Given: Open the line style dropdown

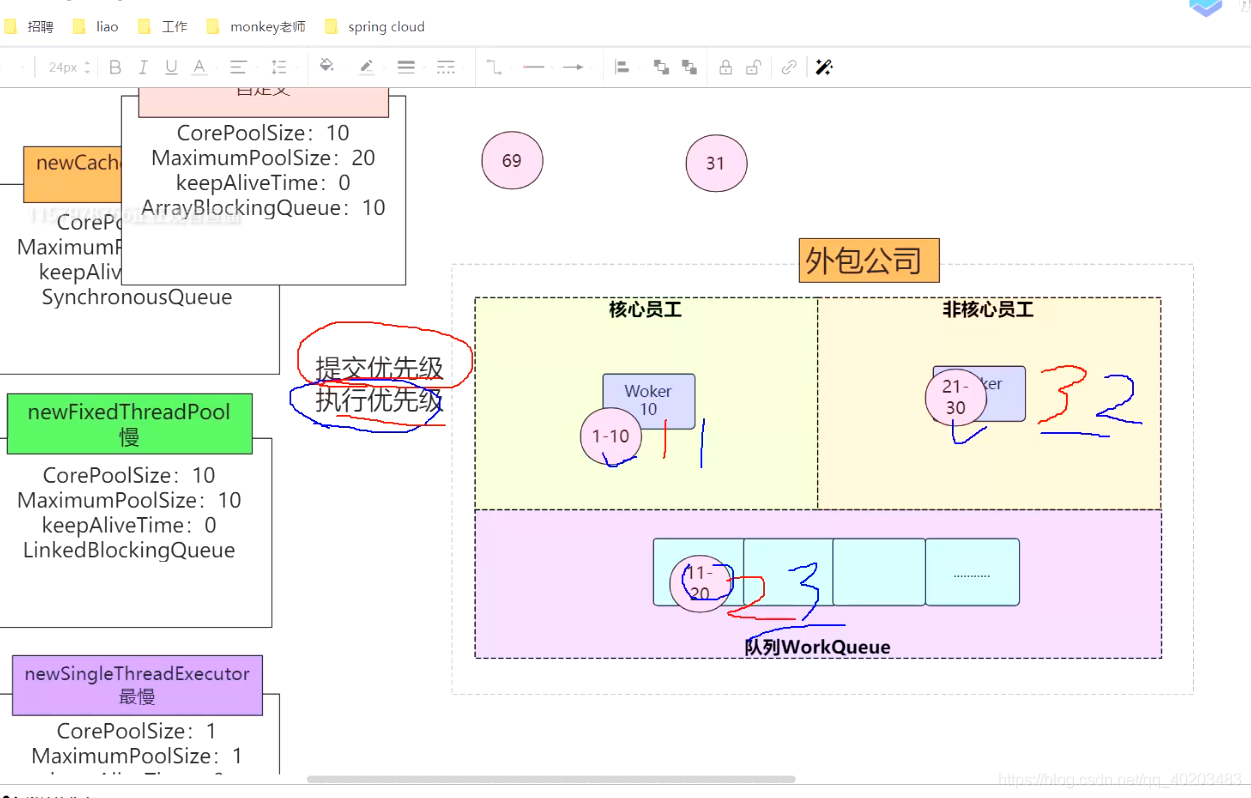Looking at the screenshot, I should pos(406,67).
